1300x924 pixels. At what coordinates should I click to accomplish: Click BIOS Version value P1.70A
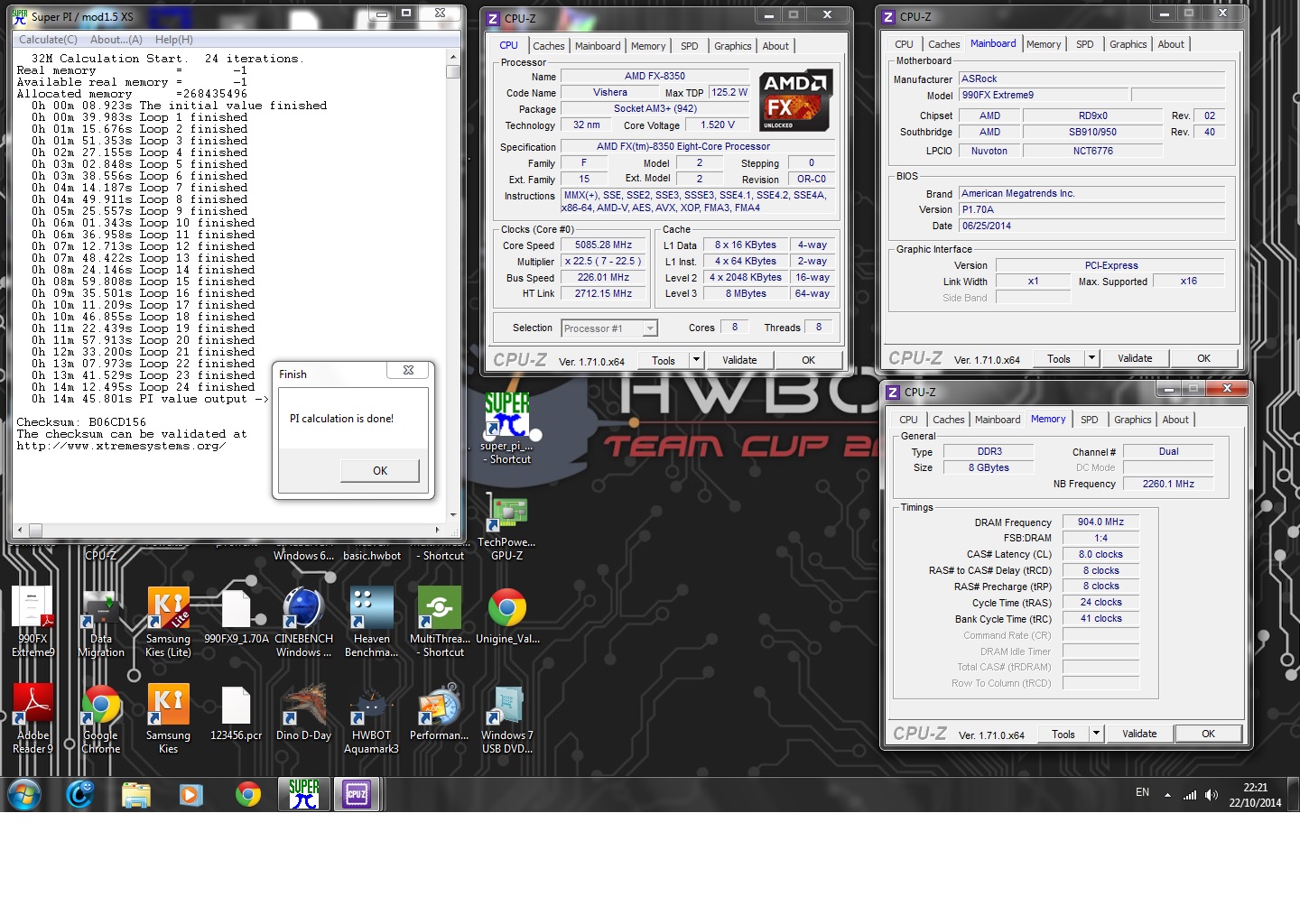pyautogui.click(x=1092, y=209)
